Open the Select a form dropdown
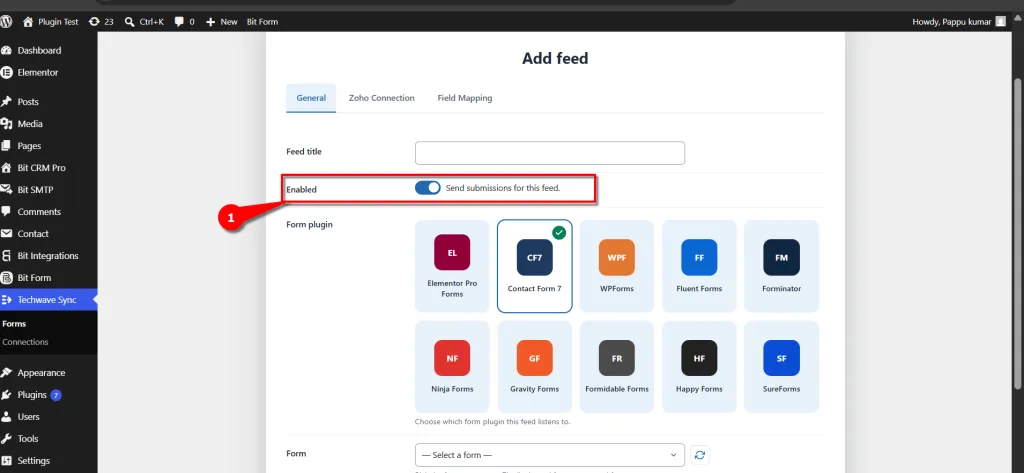 coord(550,455)
